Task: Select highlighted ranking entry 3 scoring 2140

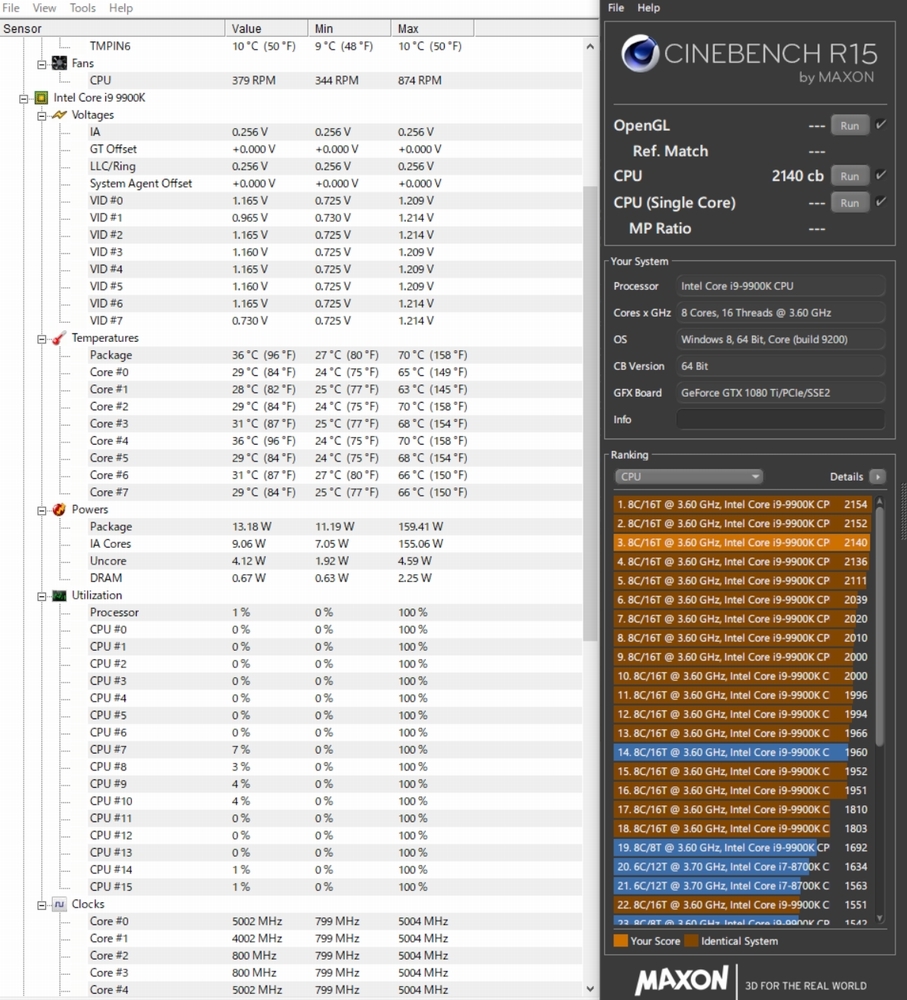Action: coord(742,543)
